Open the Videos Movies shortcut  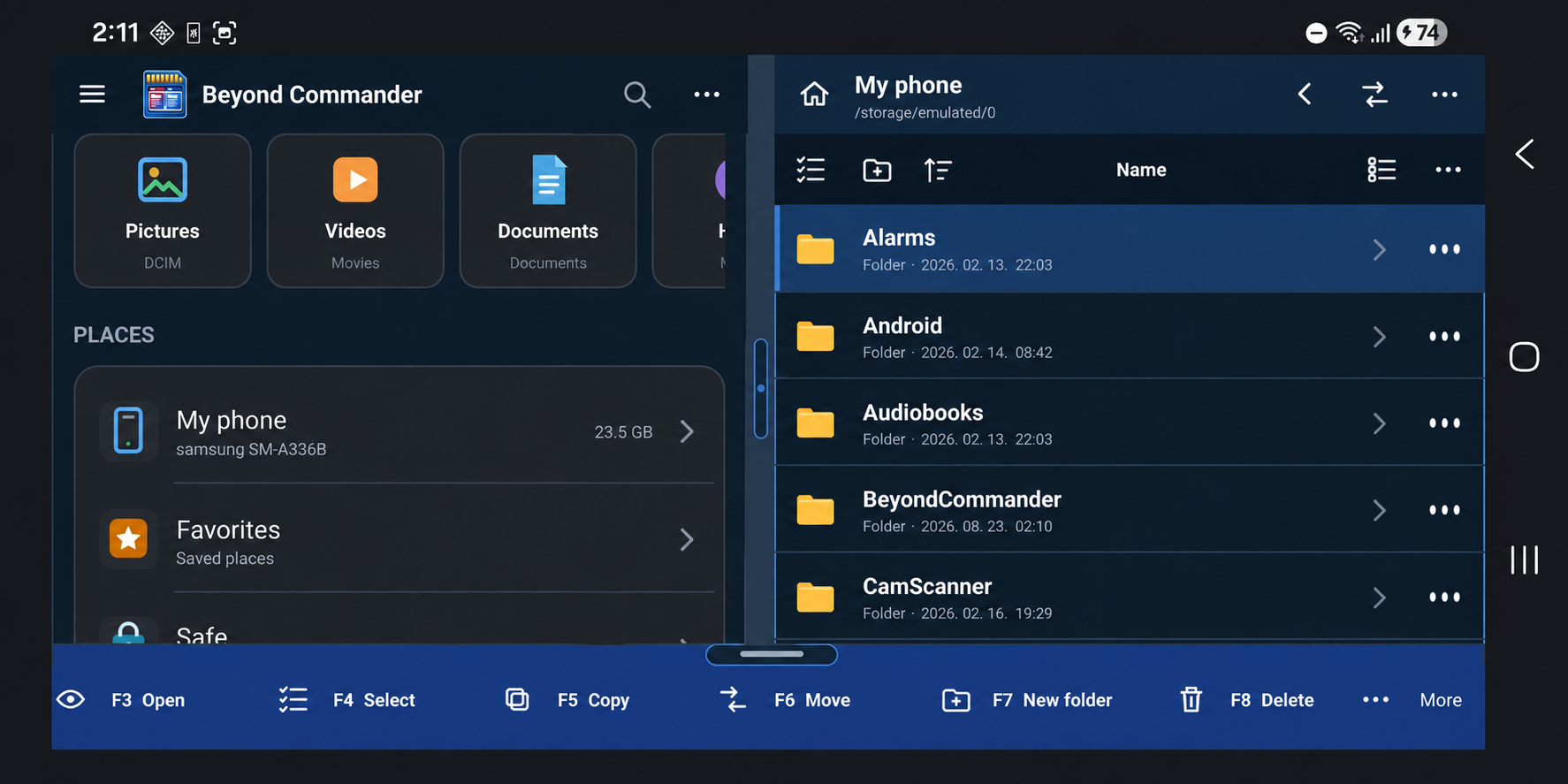tap(355, 211)
